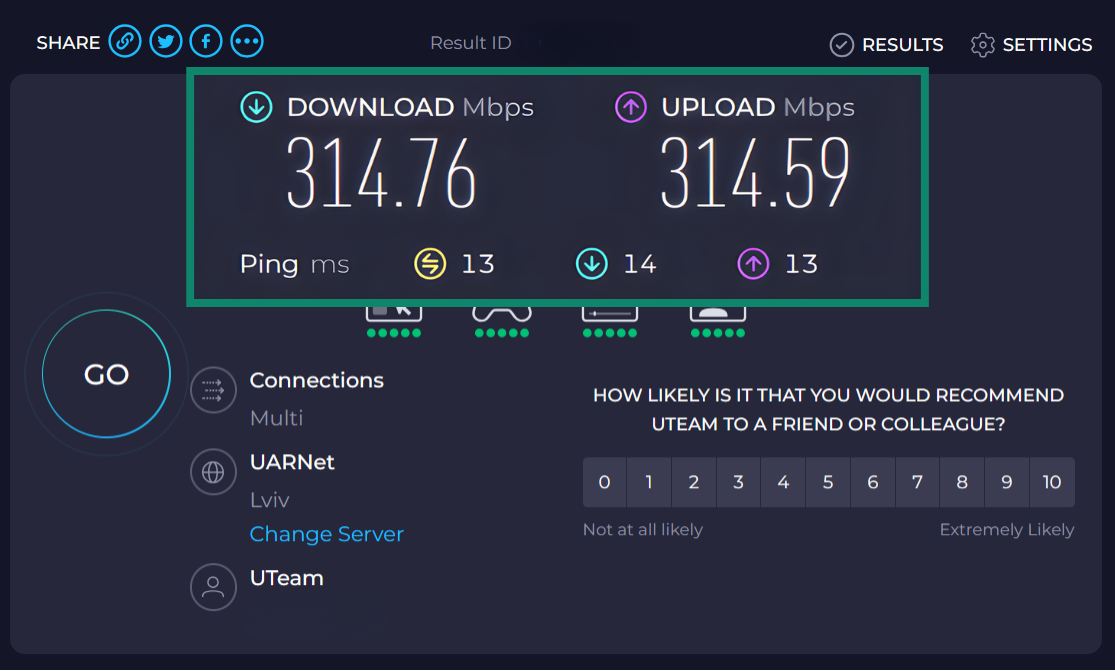Copy the shareable result link

[x=125, y=41]
